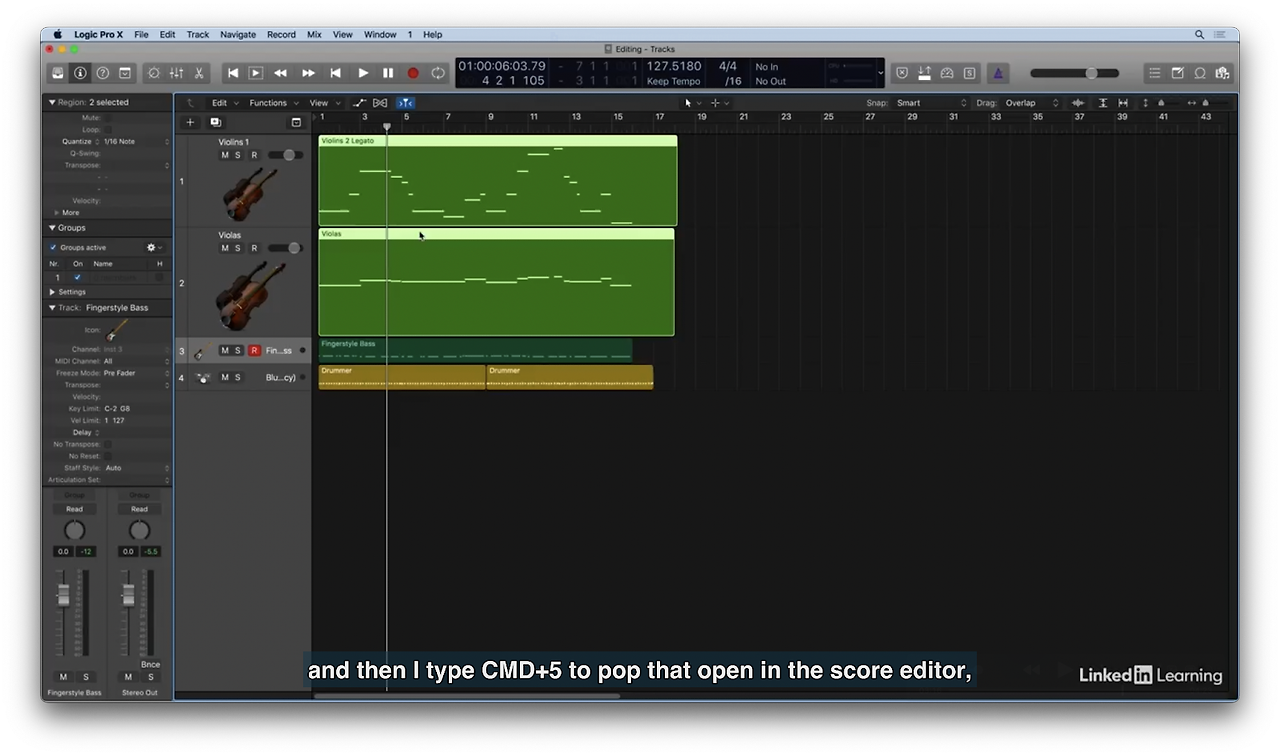Viewport: 1280px width, 756px height.
Task: Mute the Violins 1 track
Action: [225, 155]
